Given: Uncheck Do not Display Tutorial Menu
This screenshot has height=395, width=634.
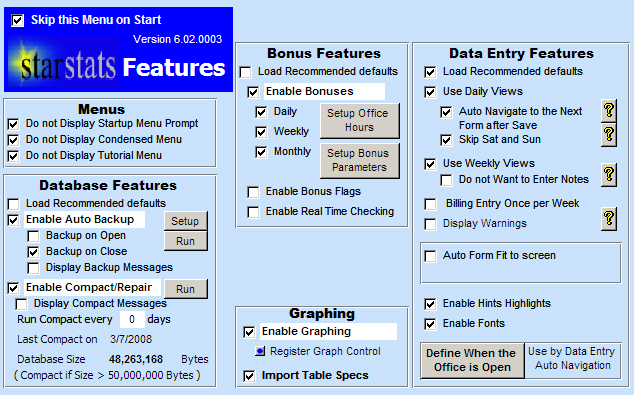Looking at the screenshot, I should pos(13,156).
